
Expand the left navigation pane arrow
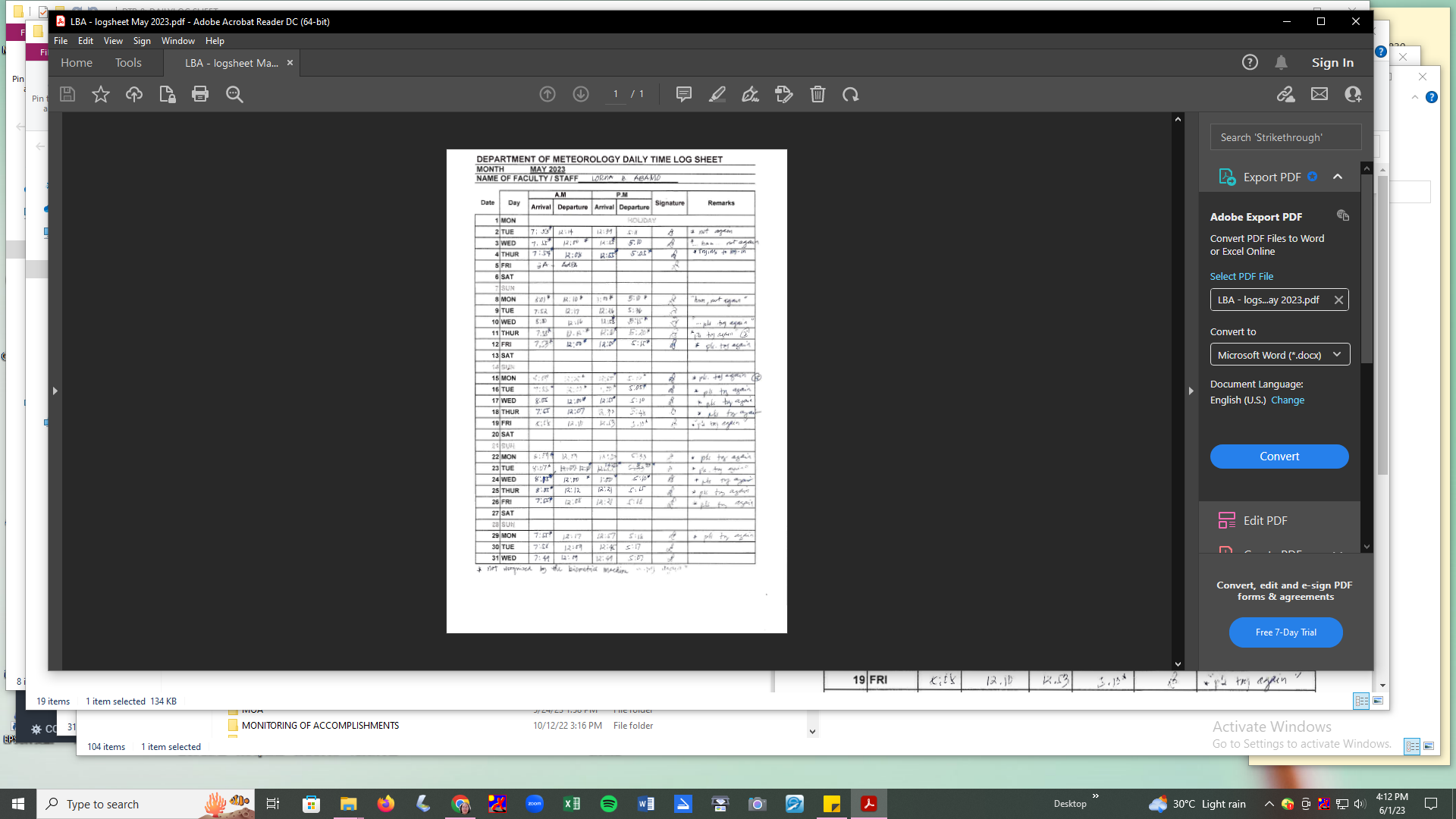pos(55,391)
